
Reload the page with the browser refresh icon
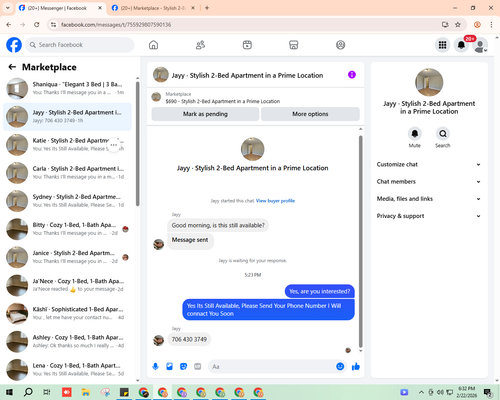click(37, 24)
